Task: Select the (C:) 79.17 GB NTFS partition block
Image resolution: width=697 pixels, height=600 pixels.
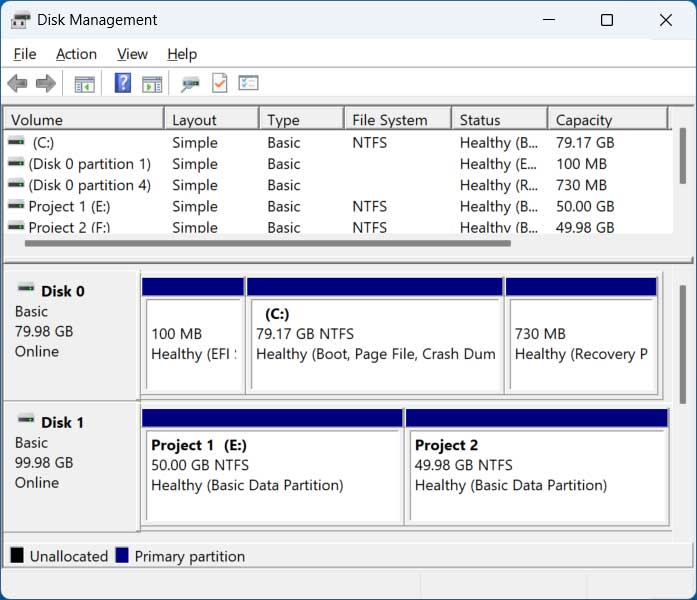Action: click(375, 336)
